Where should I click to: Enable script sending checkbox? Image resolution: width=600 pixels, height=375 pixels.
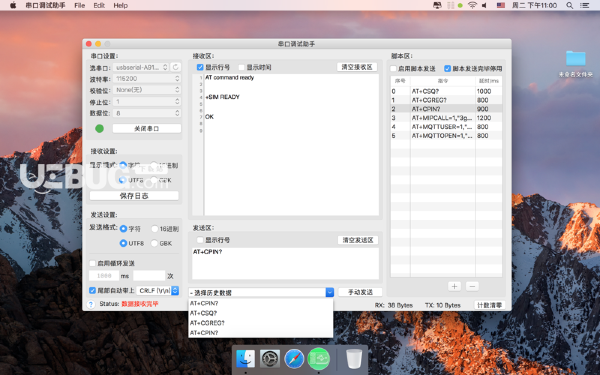click(x=393, y=68)
